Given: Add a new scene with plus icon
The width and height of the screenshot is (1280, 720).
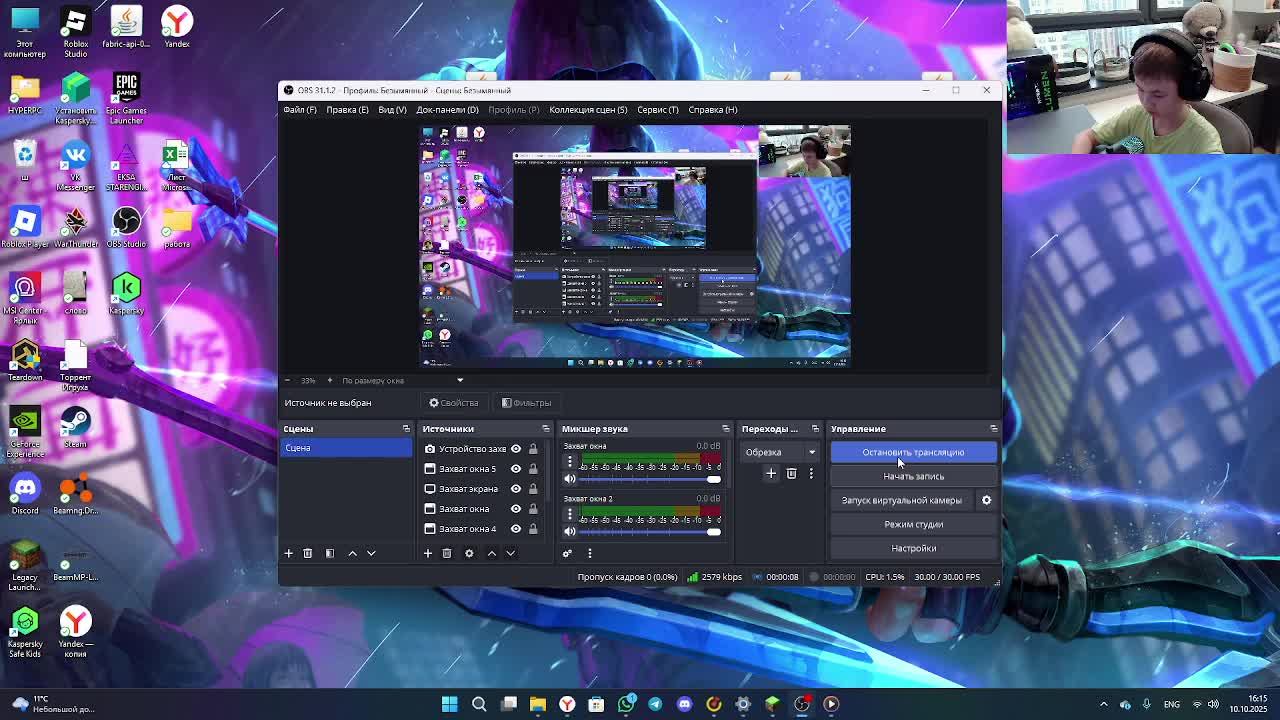Looking at the screenshot, I should (288, 553).
